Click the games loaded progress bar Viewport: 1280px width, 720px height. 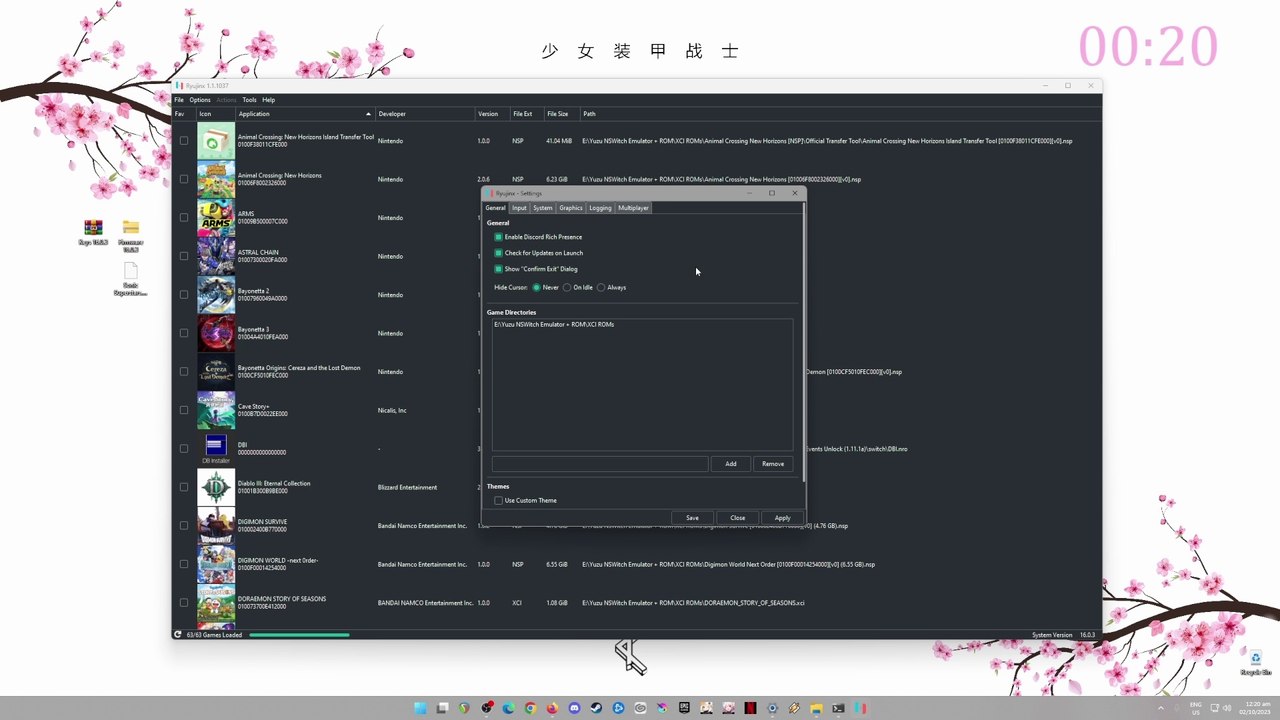[x=299, y=635]
